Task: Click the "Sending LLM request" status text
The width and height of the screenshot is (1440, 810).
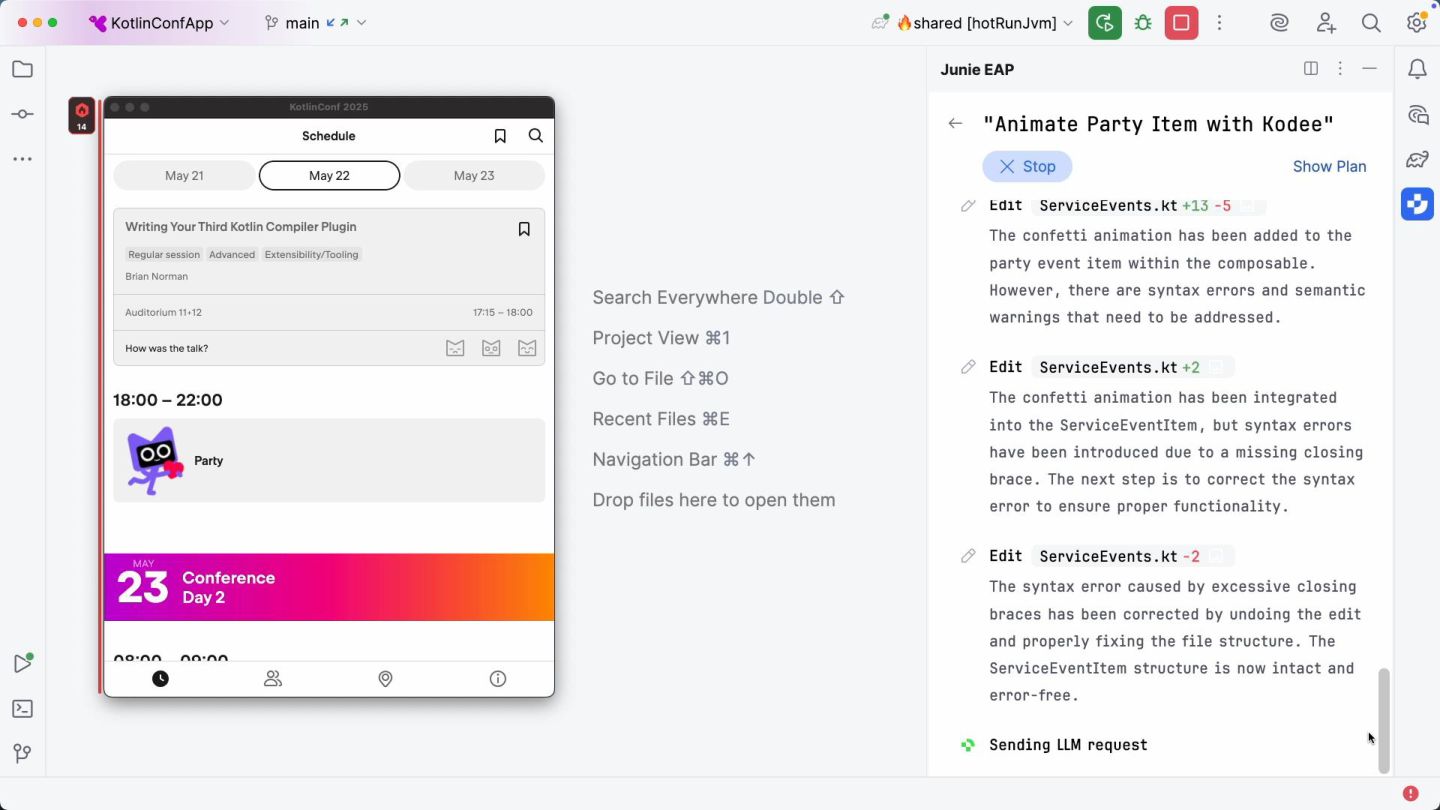Action: 1068,745
